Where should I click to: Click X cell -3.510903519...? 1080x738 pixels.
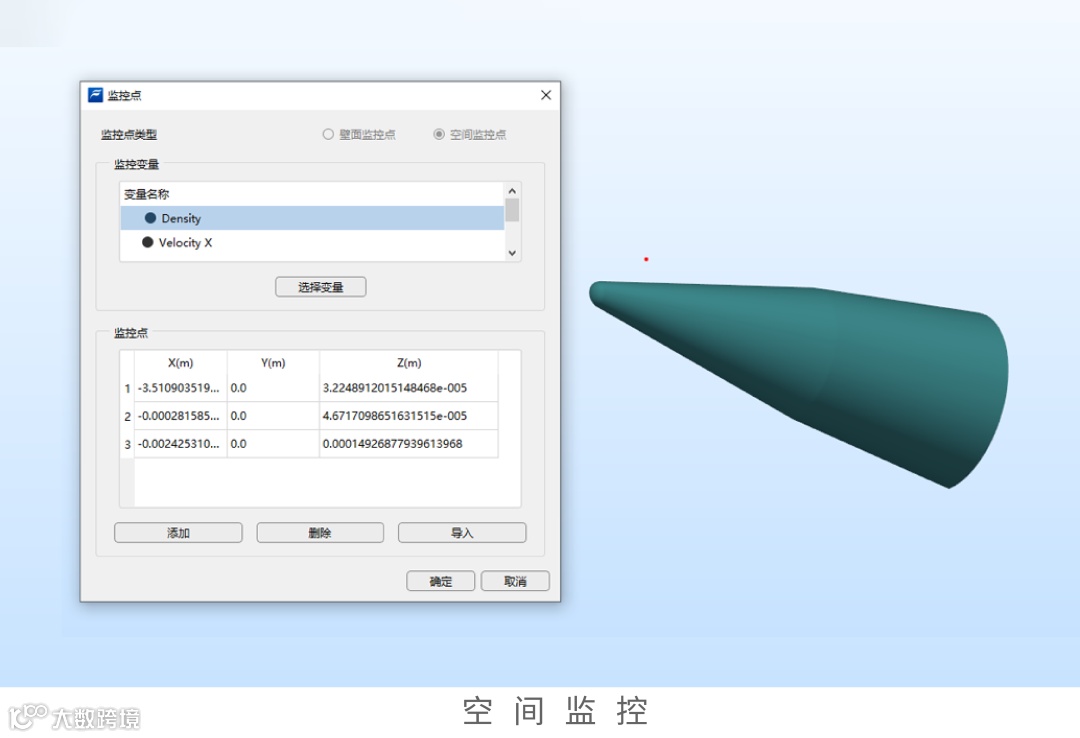(x=180, y=388)
